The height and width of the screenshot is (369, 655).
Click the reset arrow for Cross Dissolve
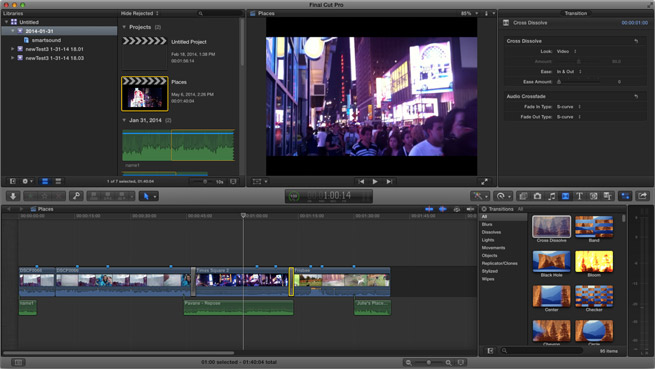(636, 41)
